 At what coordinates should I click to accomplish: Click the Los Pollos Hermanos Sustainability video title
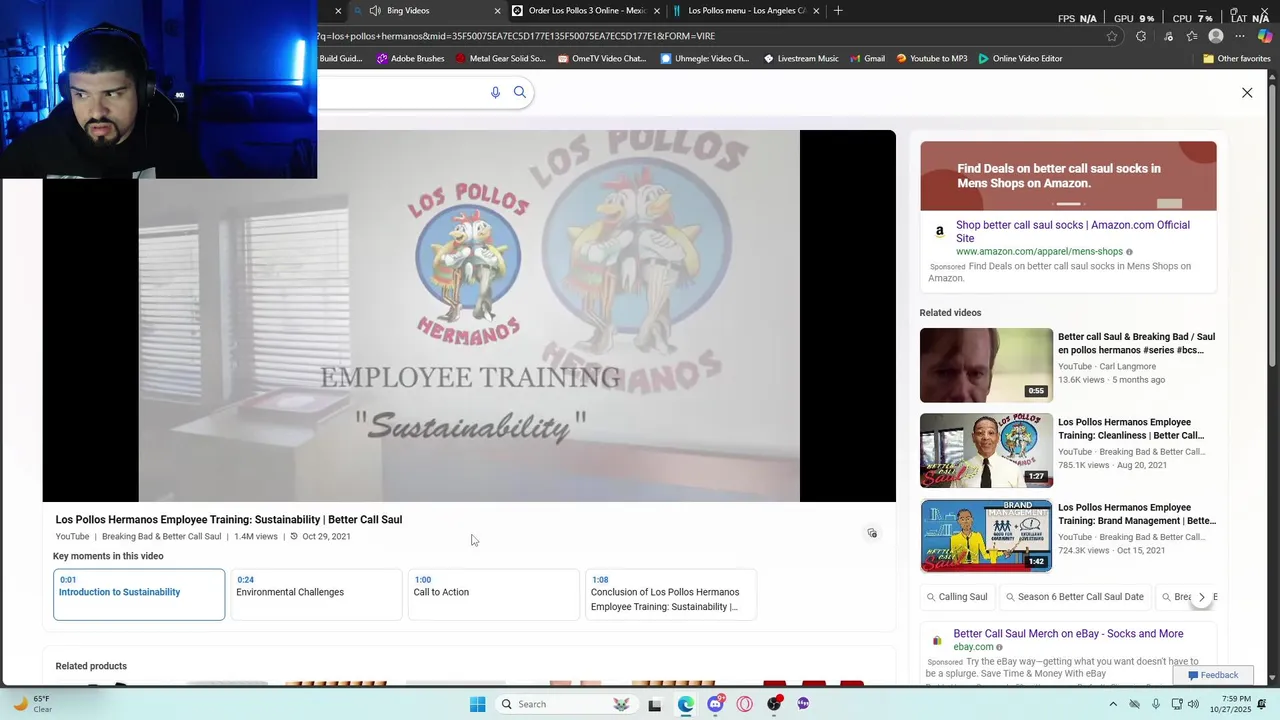tap(229, 520)
